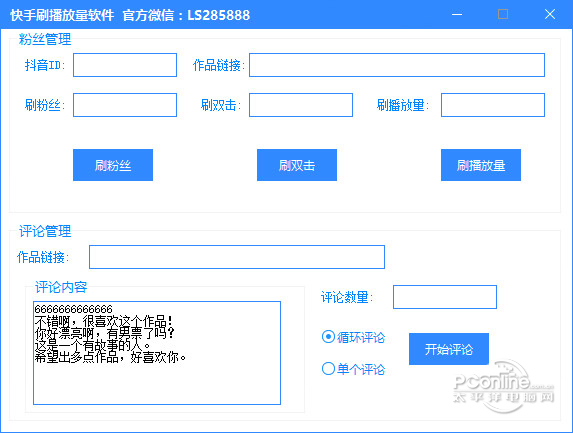The height and width of the screenshot is (433, 573).
Task: Click the blue 刷双击 button
Action: [x=297, y=165]
